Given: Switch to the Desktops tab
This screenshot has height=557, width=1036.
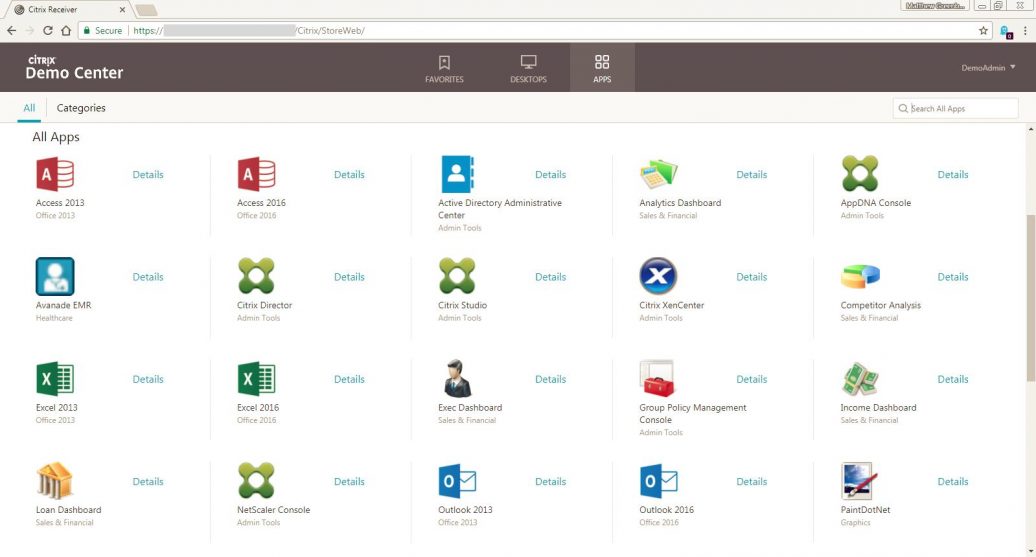Looking at the screenshot, I should (x=528, y=68).
